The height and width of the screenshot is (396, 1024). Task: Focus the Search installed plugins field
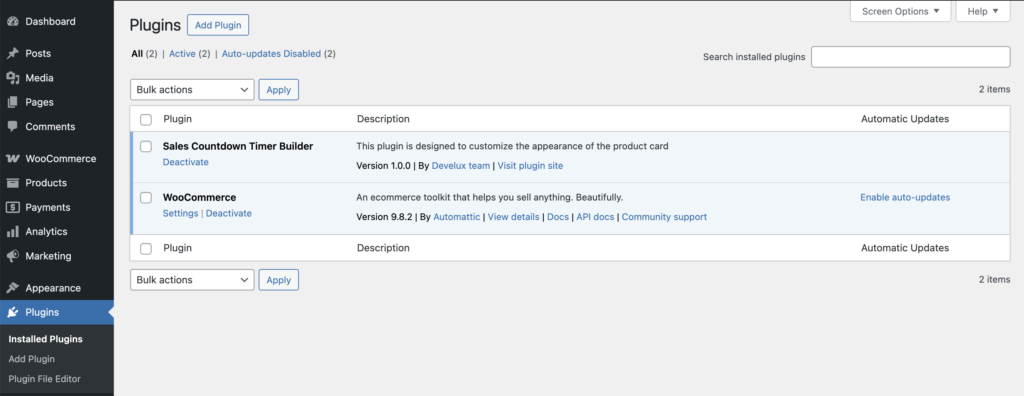coord(910,57)
